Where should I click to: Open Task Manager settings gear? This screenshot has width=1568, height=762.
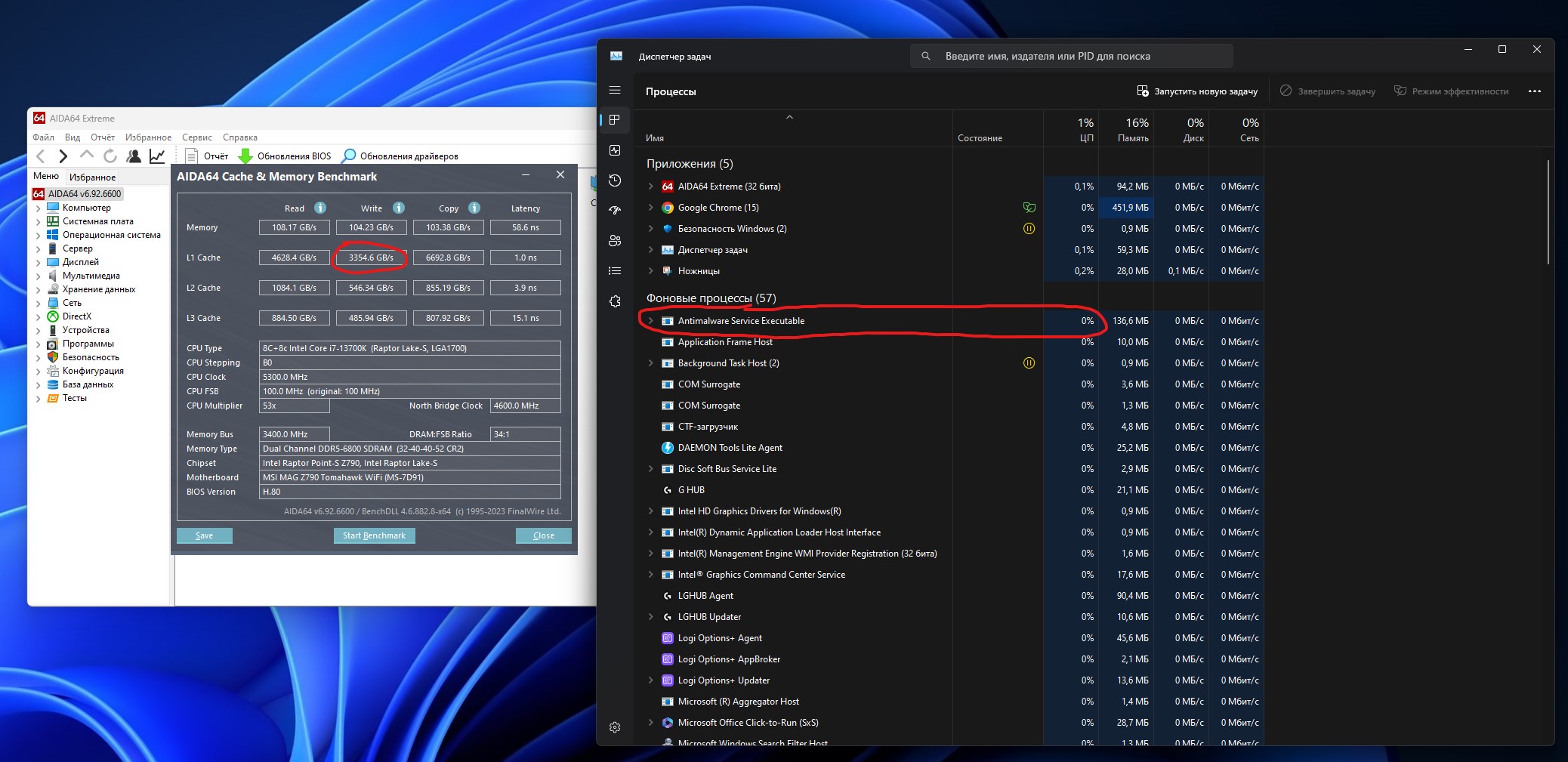[x=615, y=727]
